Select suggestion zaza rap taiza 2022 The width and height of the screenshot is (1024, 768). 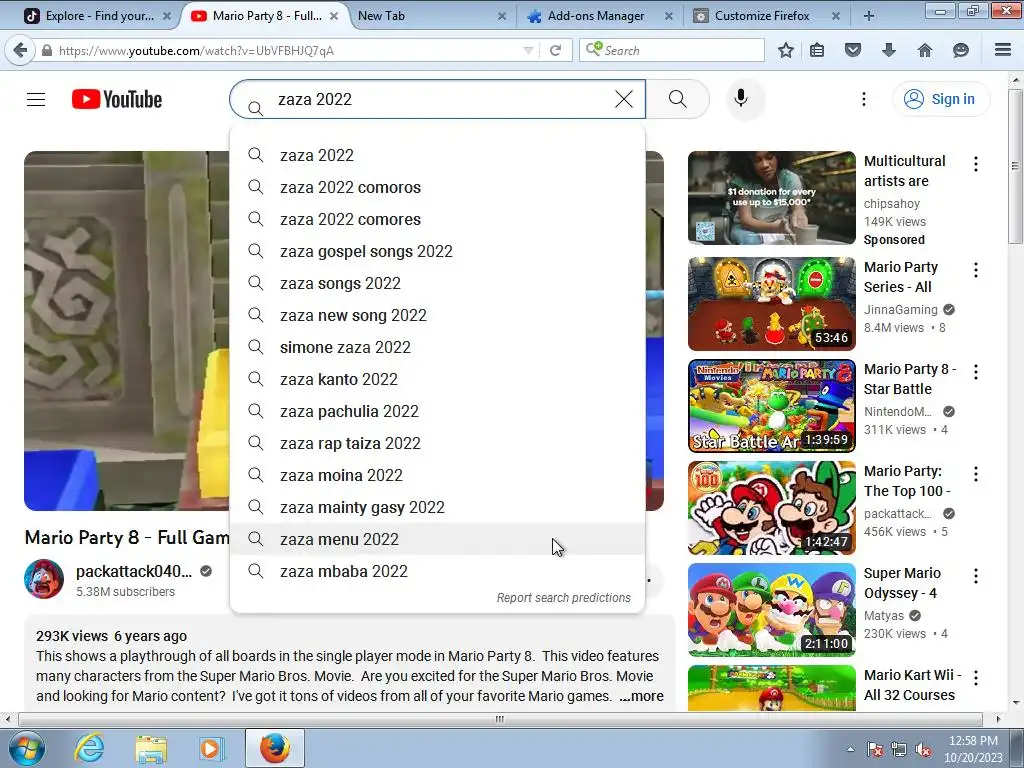pos(437,443)
